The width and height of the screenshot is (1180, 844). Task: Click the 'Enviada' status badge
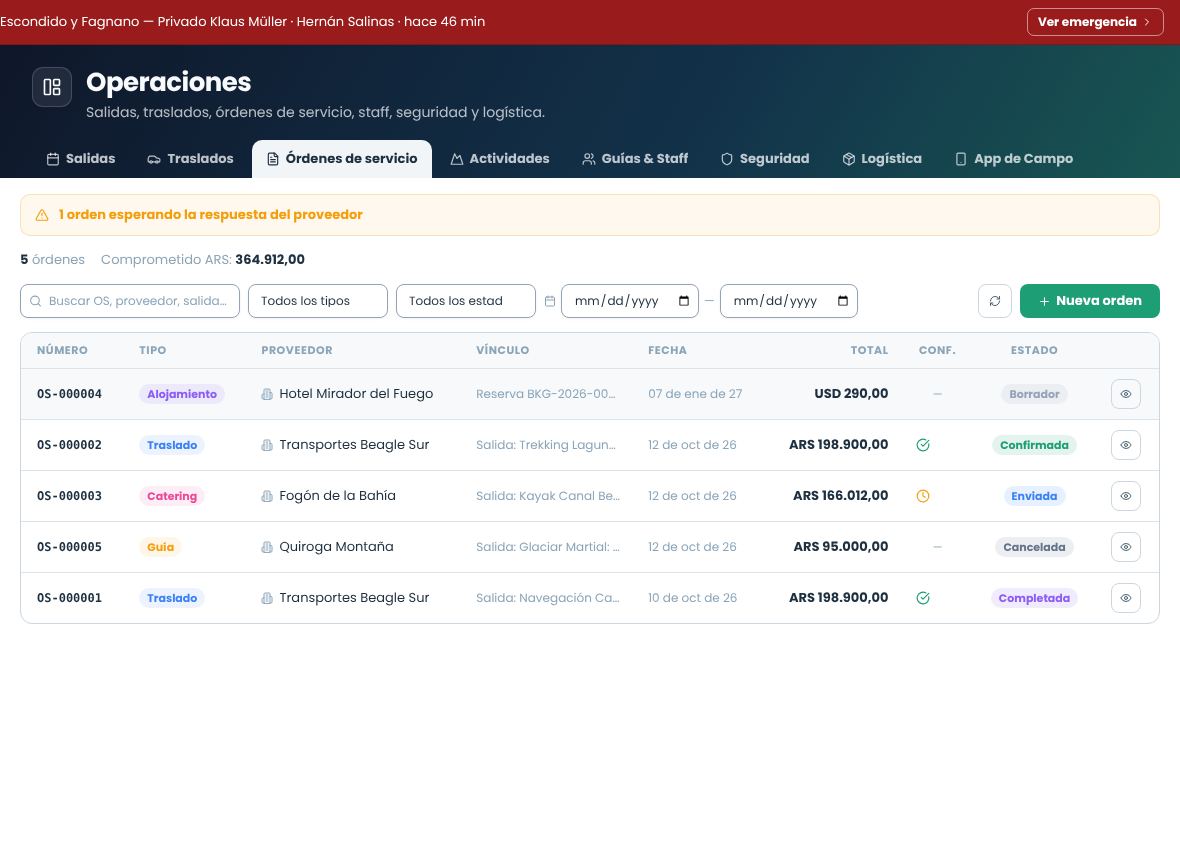point(1034,496)
